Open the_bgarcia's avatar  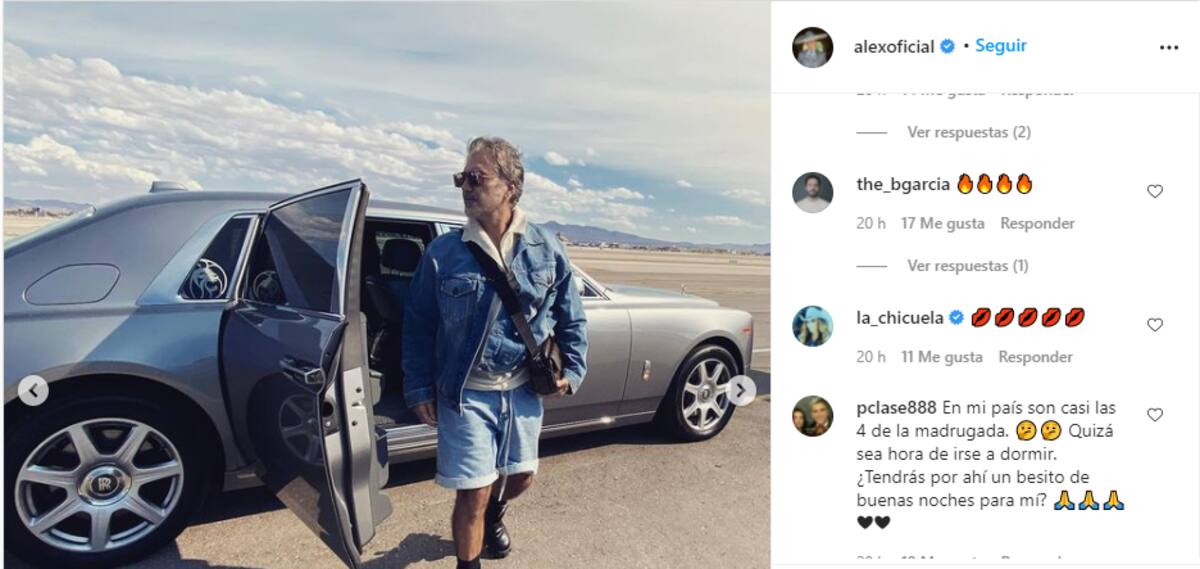click(x=813, y=192)
